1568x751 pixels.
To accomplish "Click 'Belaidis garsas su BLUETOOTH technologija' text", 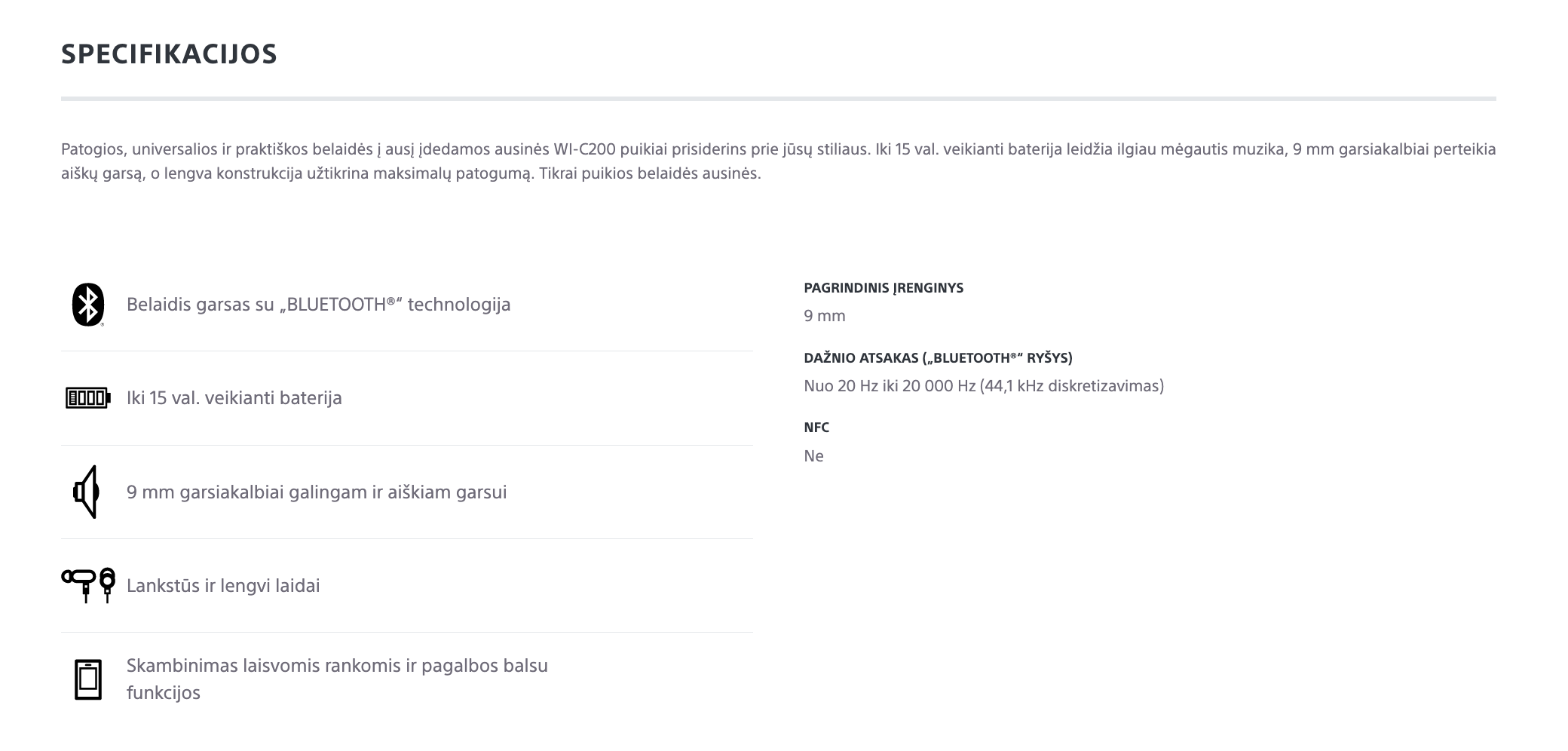I will (x=318, y=305).
